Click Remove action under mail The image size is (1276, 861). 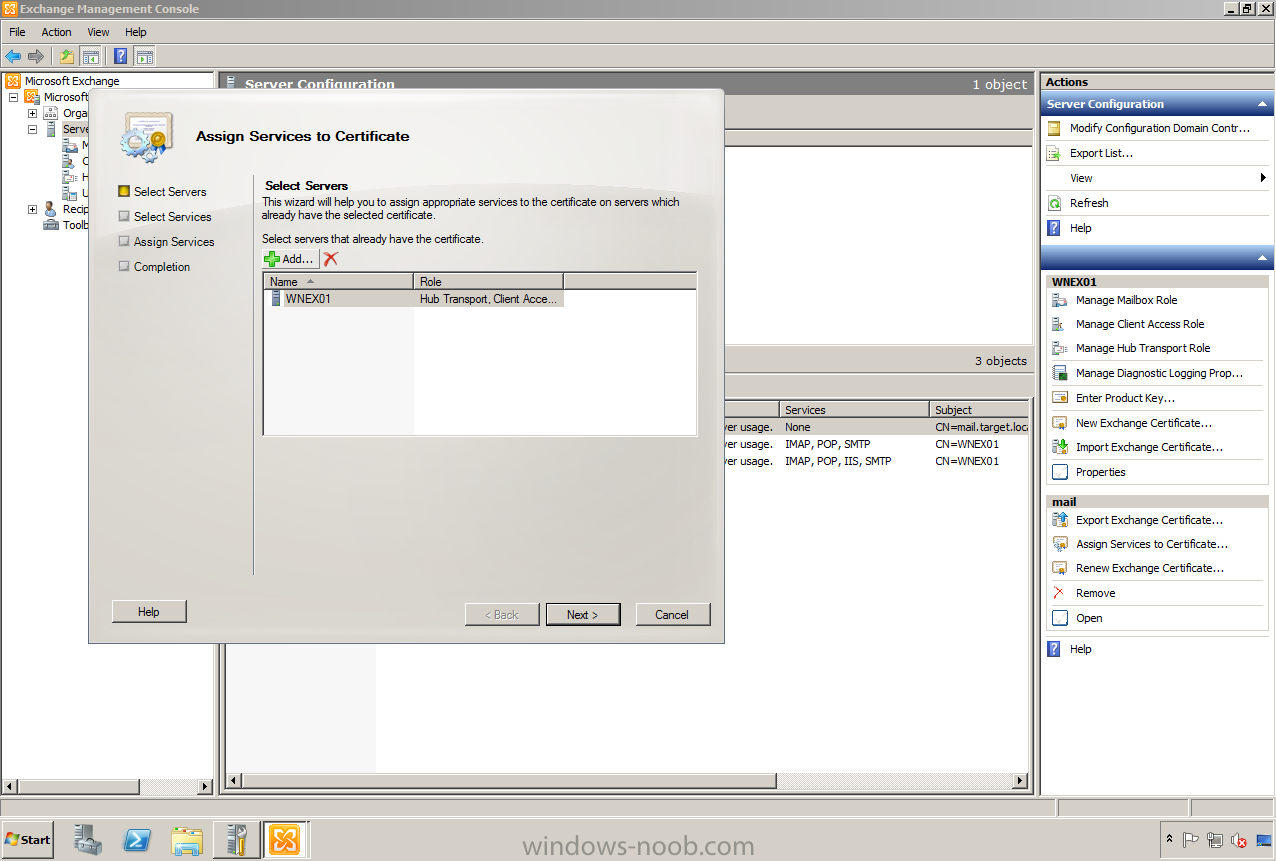[x=1095, y=593]
